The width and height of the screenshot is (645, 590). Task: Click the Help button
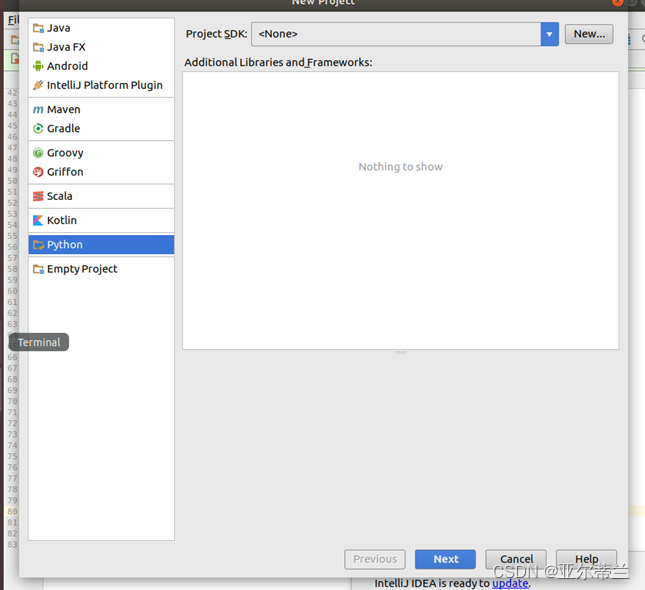(x=587, y=559)
